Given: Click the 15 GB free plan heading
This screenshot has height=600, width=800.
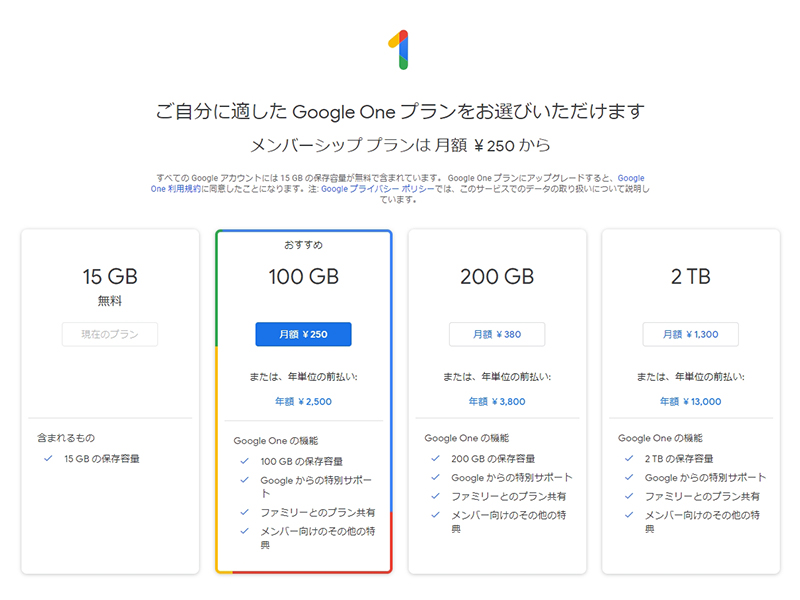Looking at the screenshot, I should pyautogui.click(x=110, y=277).
